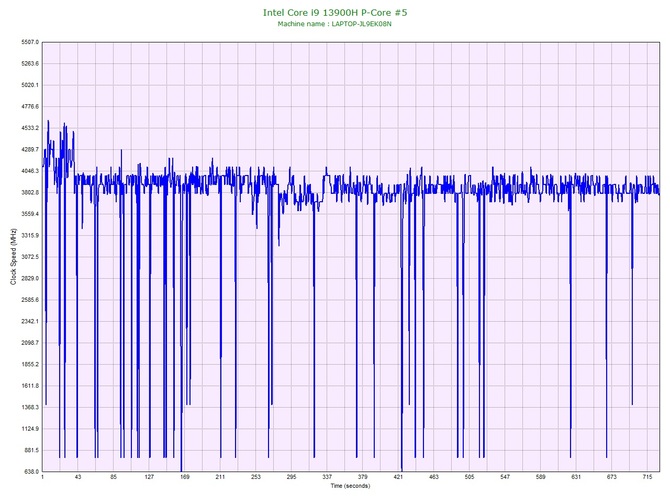
Task: Click the x-axis tick label 673
Action: coord(611,477)
